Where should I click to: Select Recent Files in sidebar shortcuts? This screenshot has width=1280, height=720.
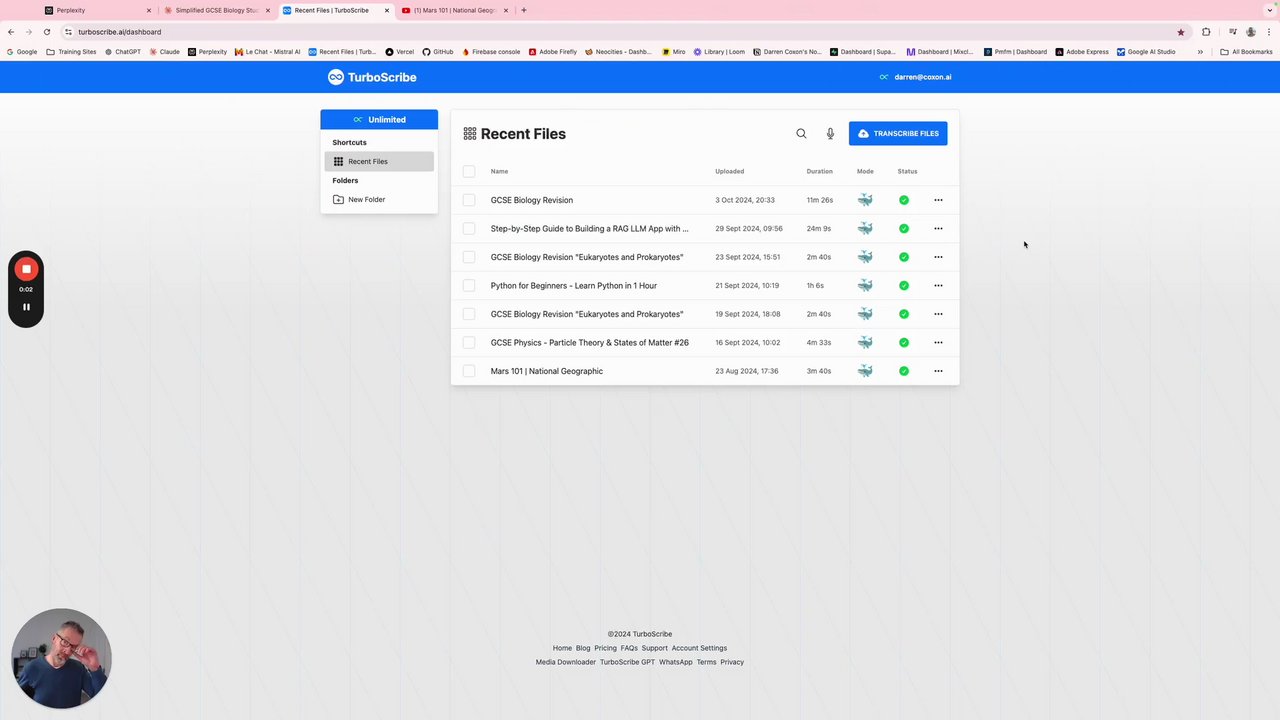(x=379, y=161)
